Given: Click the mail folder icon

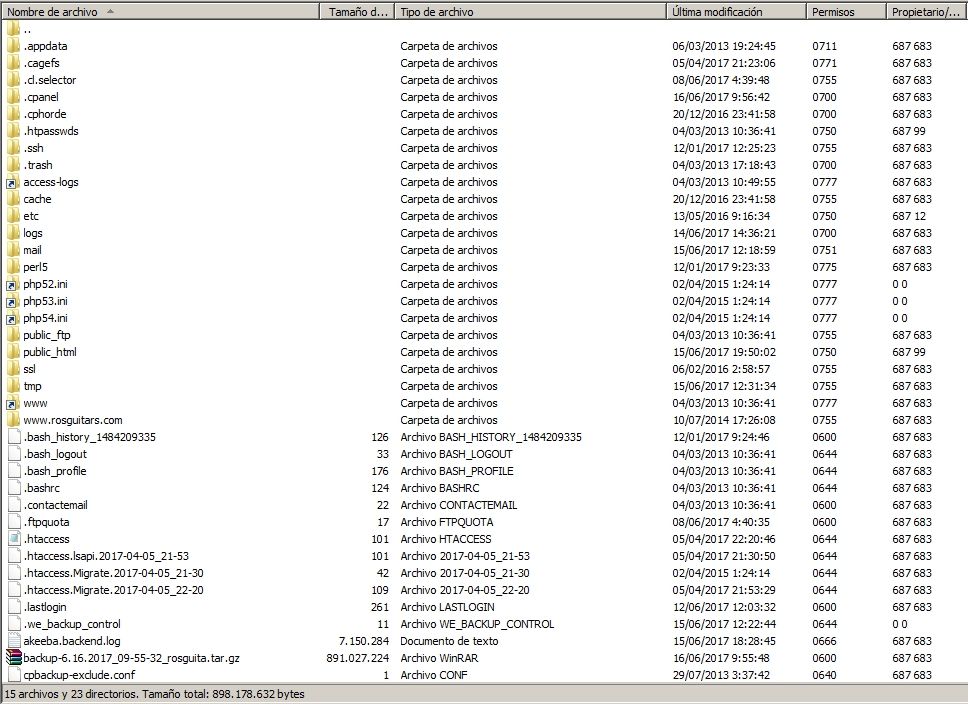Looking at the screenshot, I should tap(13, 250).
